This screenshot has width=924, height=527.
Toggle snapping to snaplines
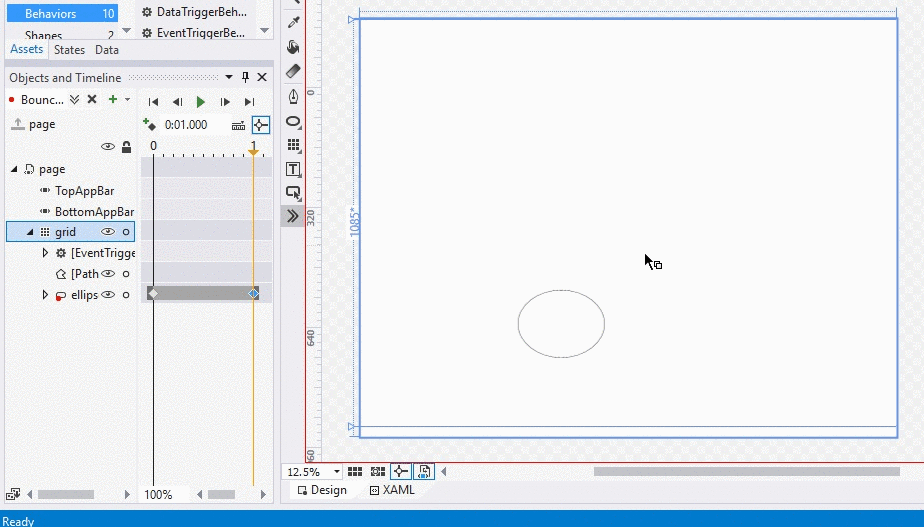(401, 471)
